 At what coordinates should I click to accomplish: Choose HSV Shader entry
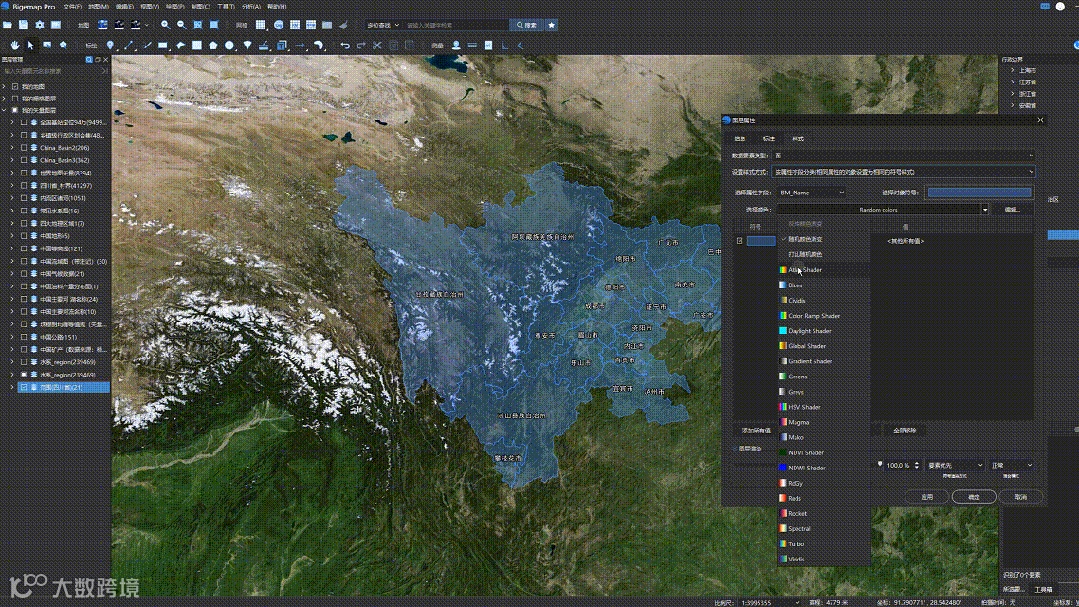click(x=824, y=407)
